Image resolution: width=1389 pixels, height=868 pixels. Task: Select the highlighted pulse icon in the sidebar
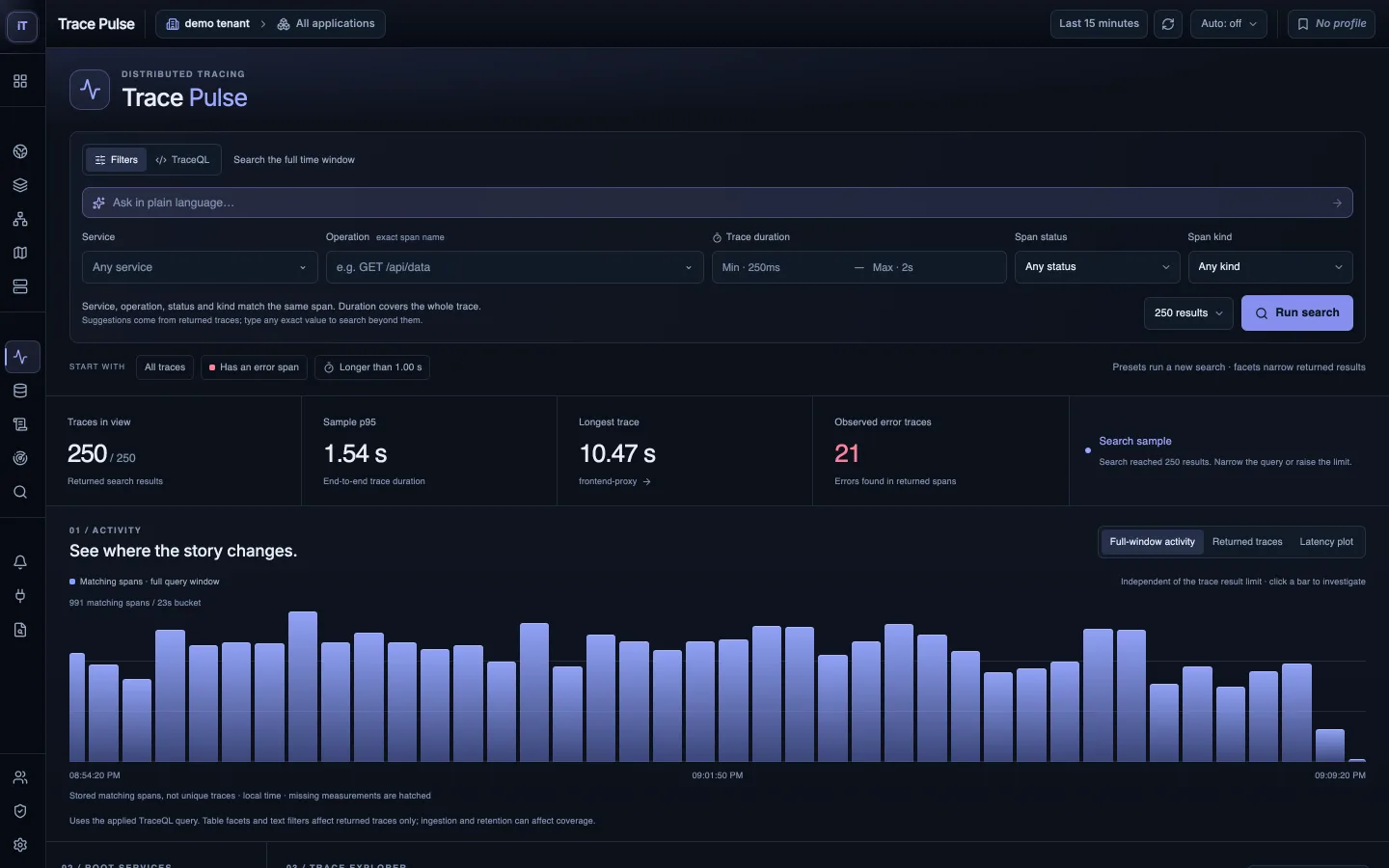pos(21,357)
